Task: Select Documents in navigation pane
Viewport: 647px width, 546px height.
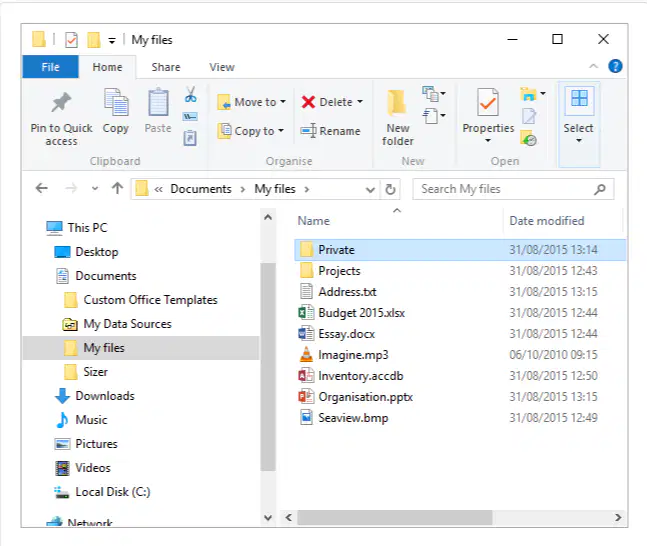Action: (x=96, y=276)
